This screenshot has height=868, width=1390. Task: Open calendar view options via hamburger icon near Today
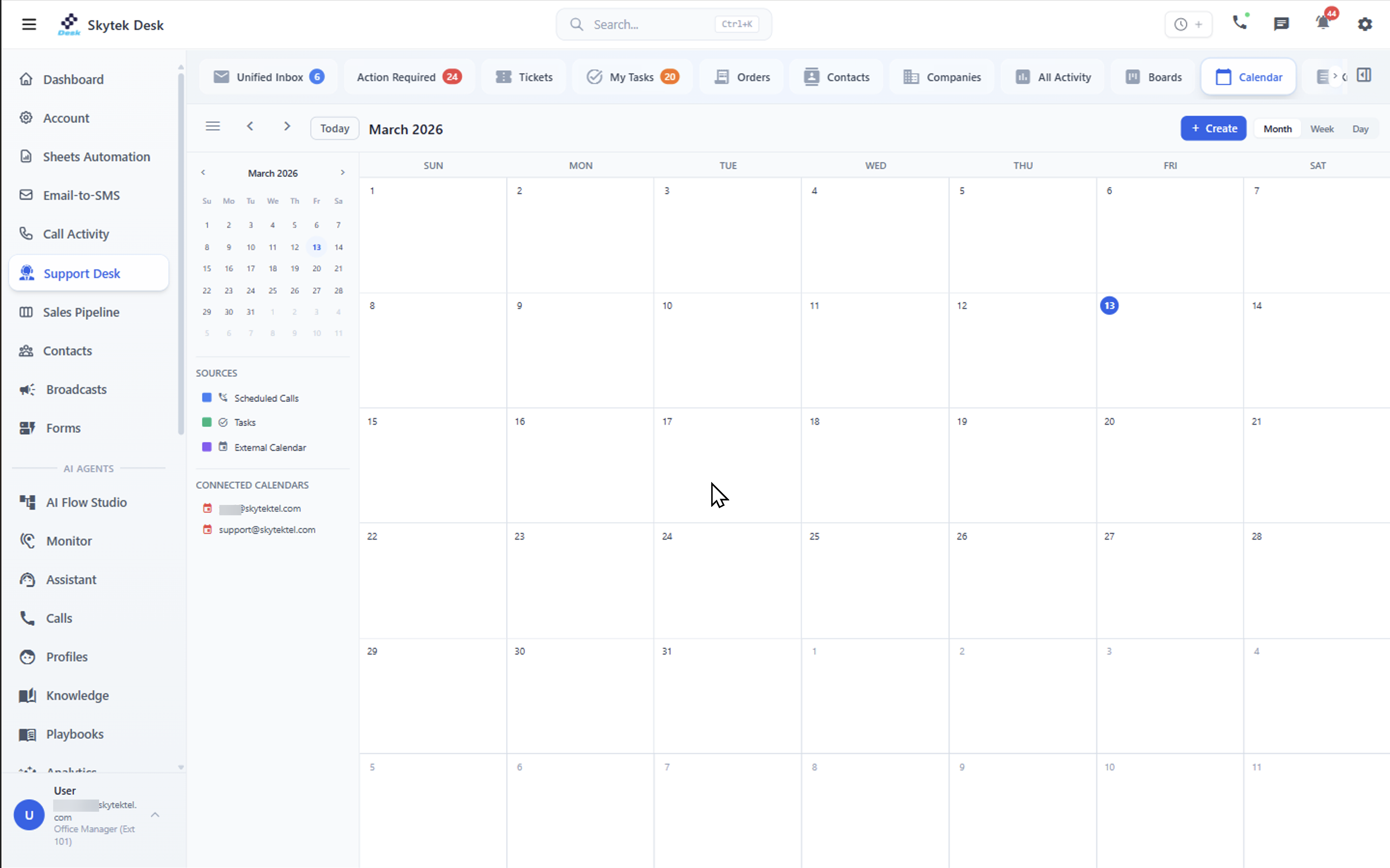tap(213, 126)
